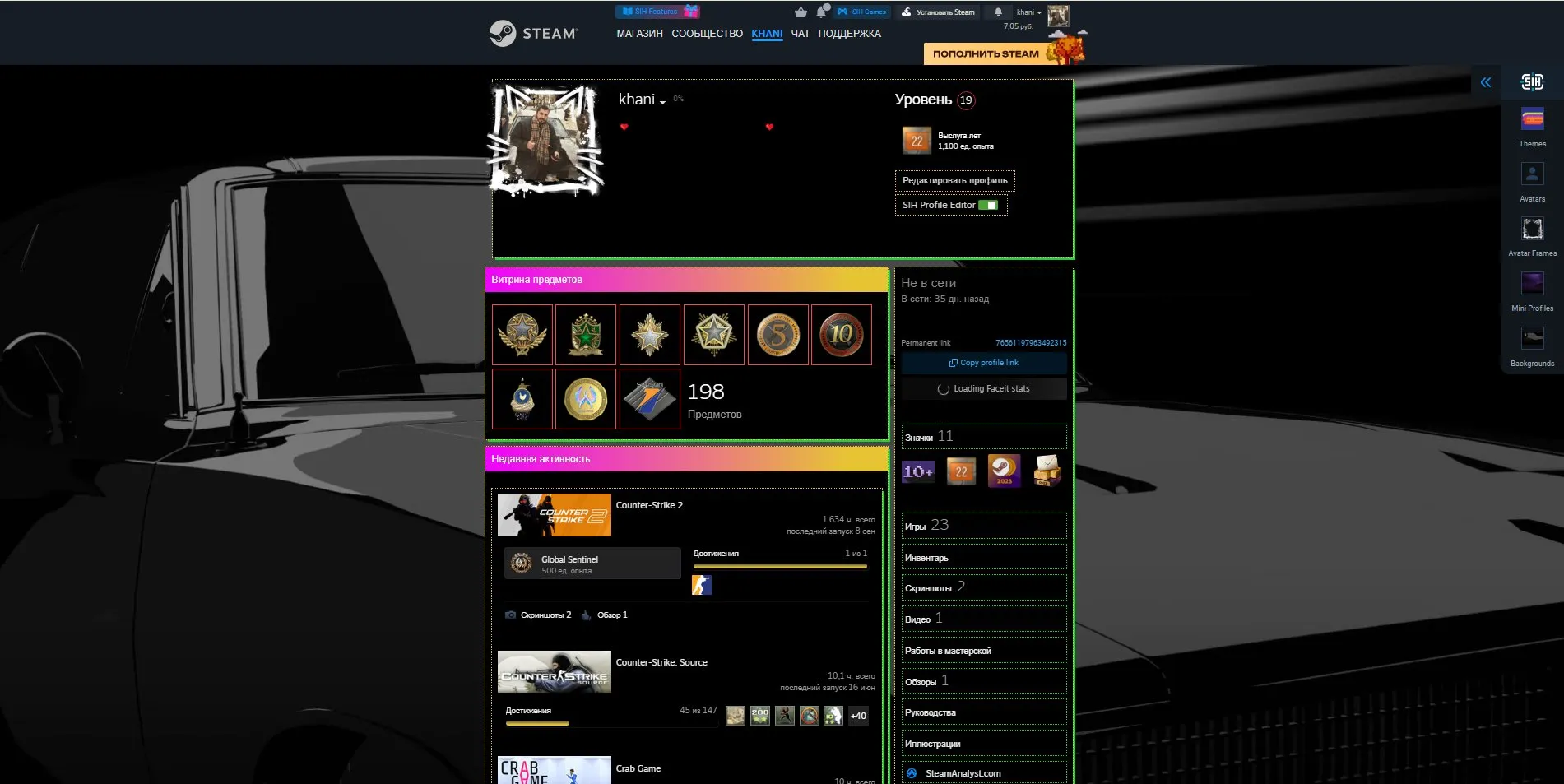Open Counter-Strike: Source game thumbnail

(554, 671)
